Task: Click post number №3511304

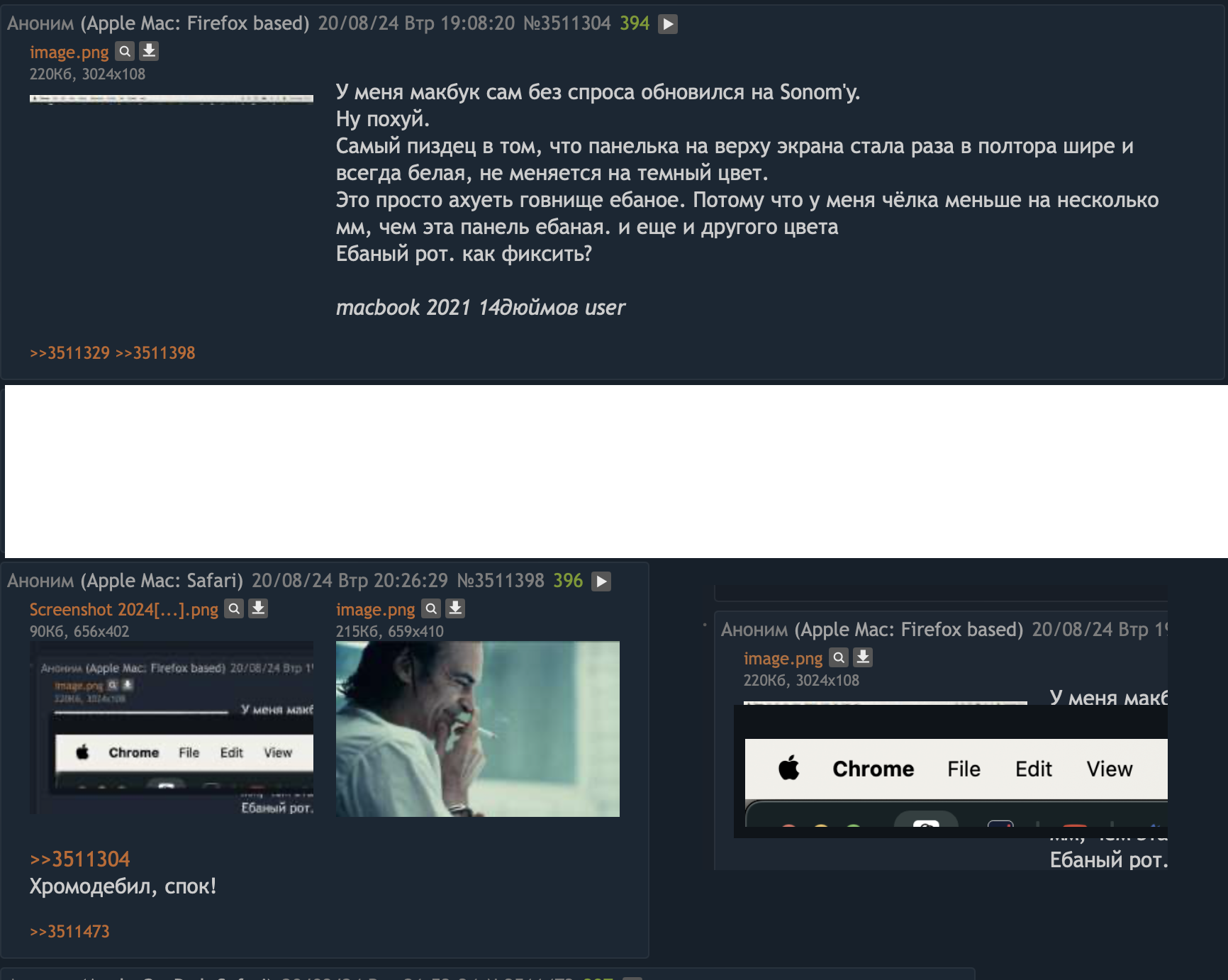Action: pyautogui.click(x=566, y=23)
